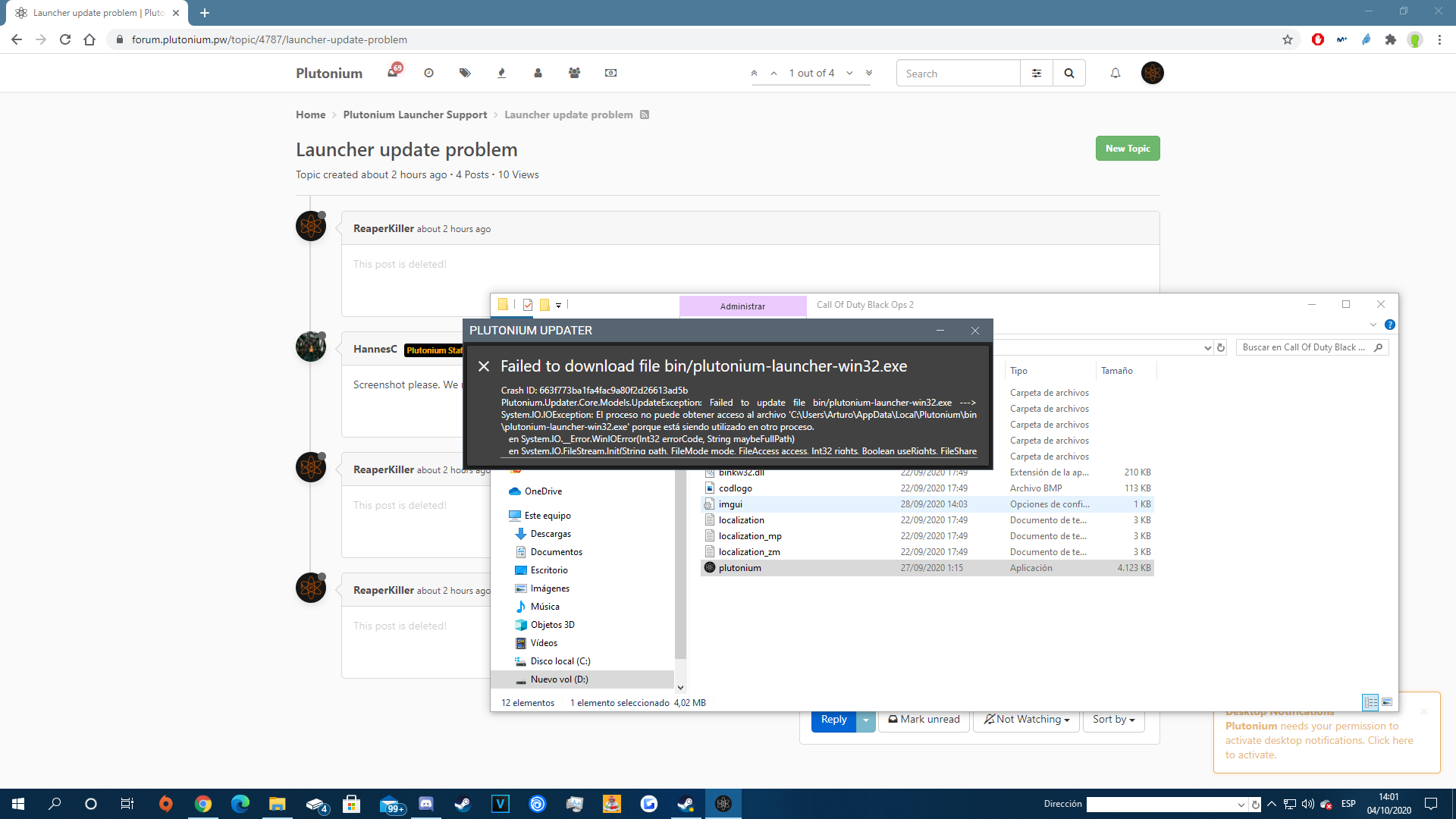Viewport: 1456px width, 819px height.
Task: Jump to first post double-up arrow
Action: point(754,74)
